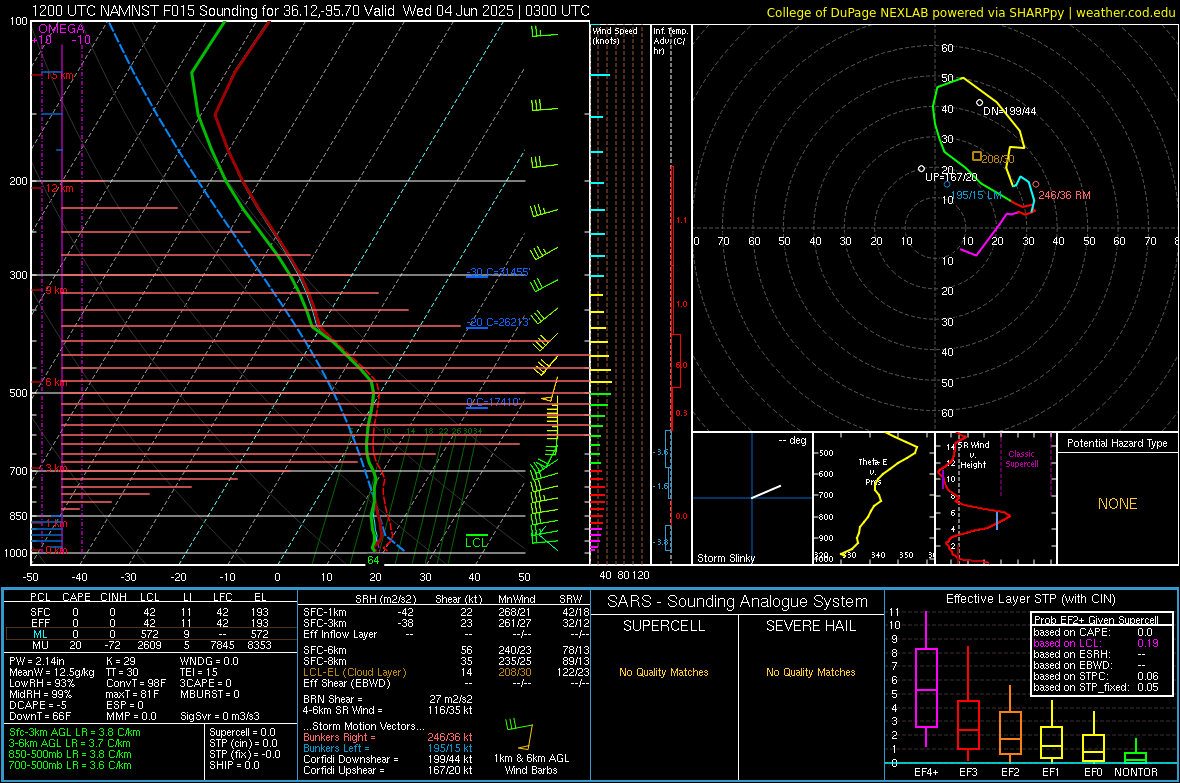Click the ConvT = 98F value
The width and height of the screenshot is (1180, 783).
point(136,683)
